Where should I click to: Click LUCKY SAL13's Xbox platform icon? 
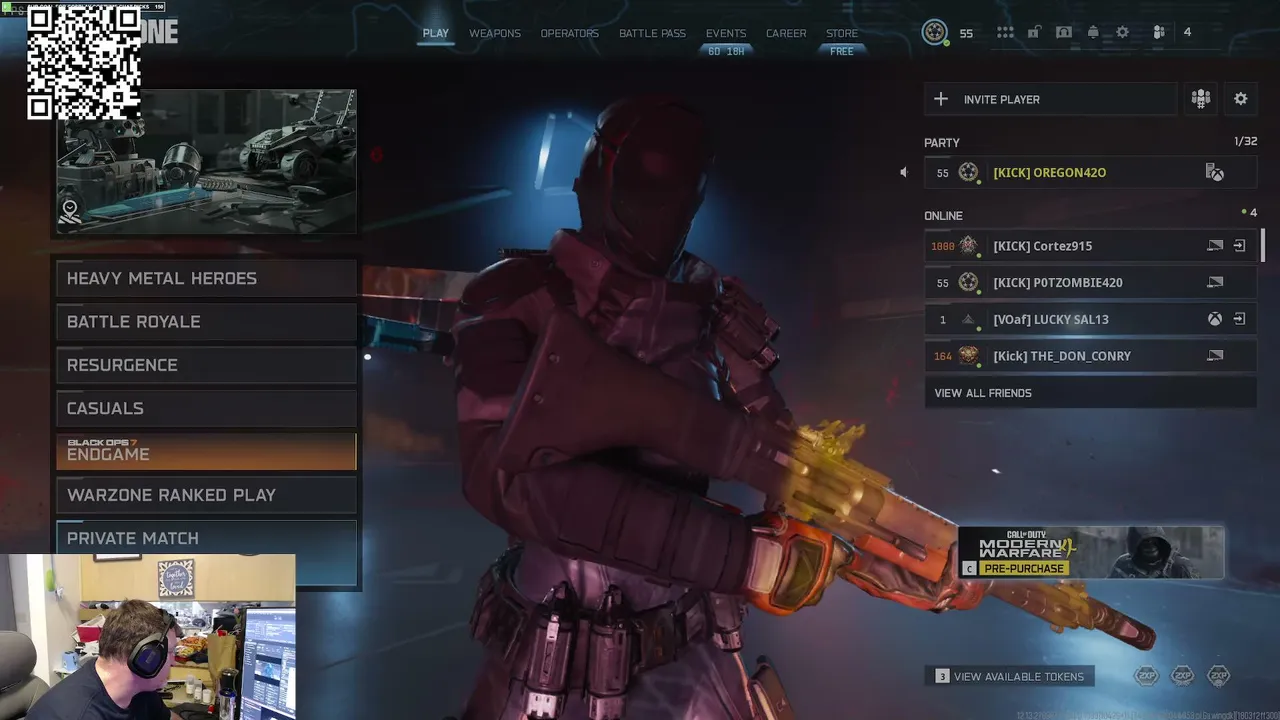click(x=1214, y=319)
